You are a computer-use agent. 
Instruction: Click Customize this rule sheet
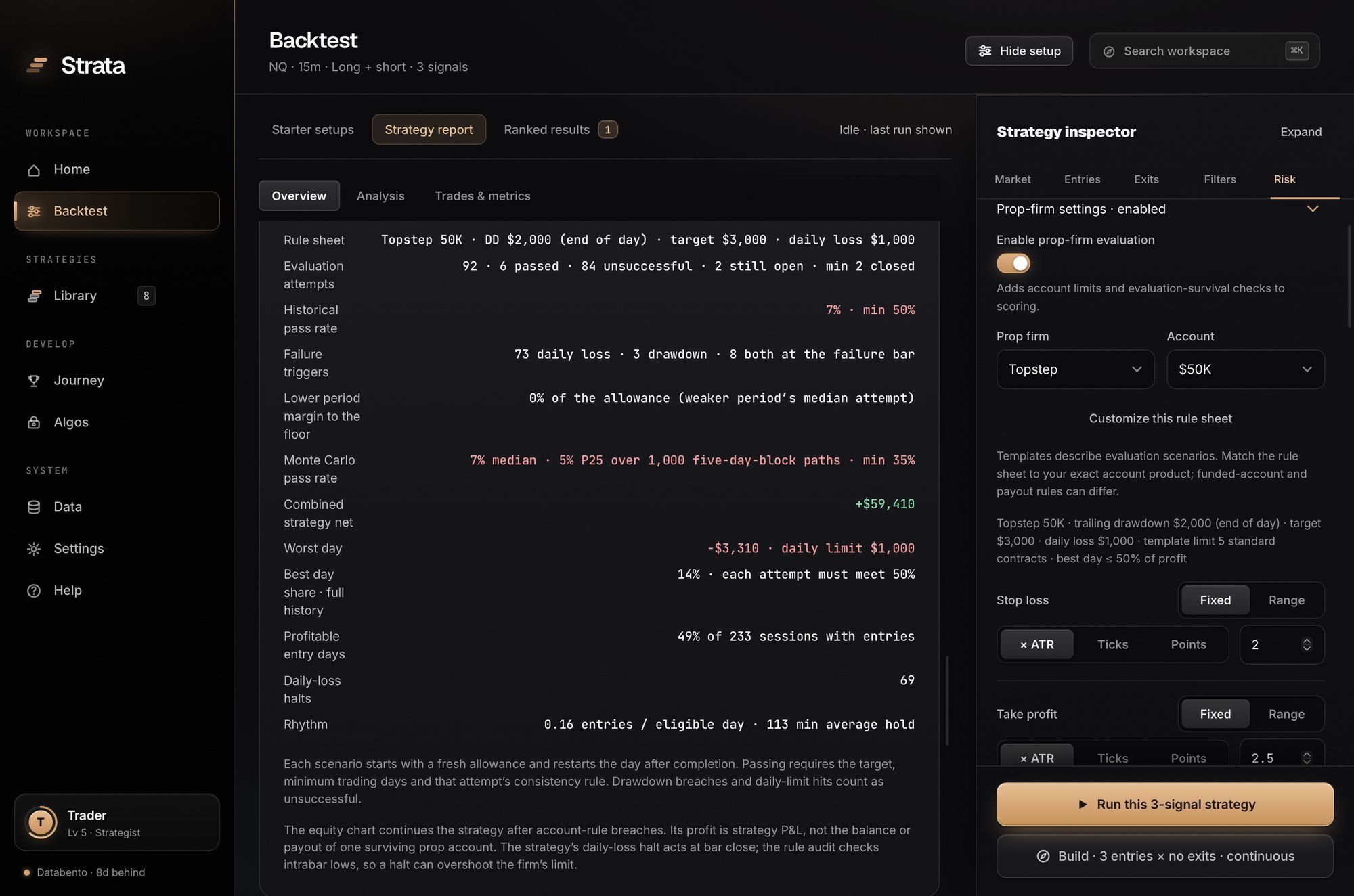pyautogui.click(x=1160, y=418)
